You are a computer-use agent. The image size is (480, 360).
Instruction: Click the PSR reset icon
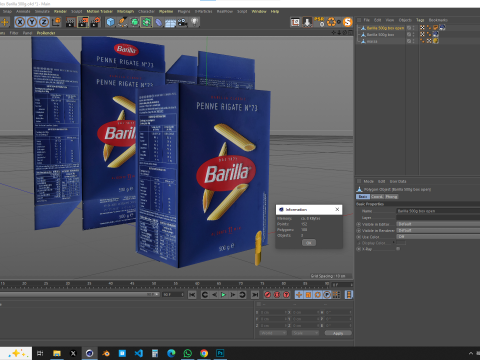pos(319,22)
